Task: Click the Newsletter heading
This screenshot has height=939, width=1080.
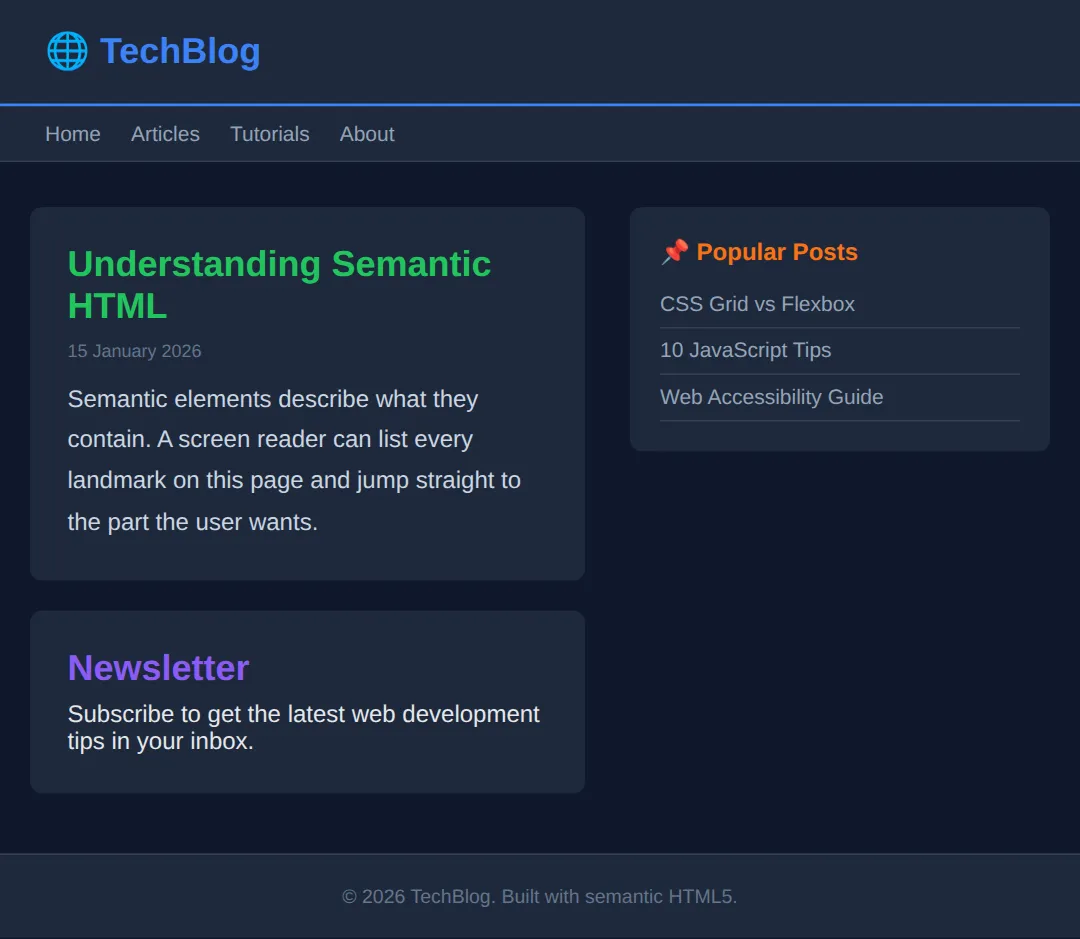Action: click(x=158, y=668)
